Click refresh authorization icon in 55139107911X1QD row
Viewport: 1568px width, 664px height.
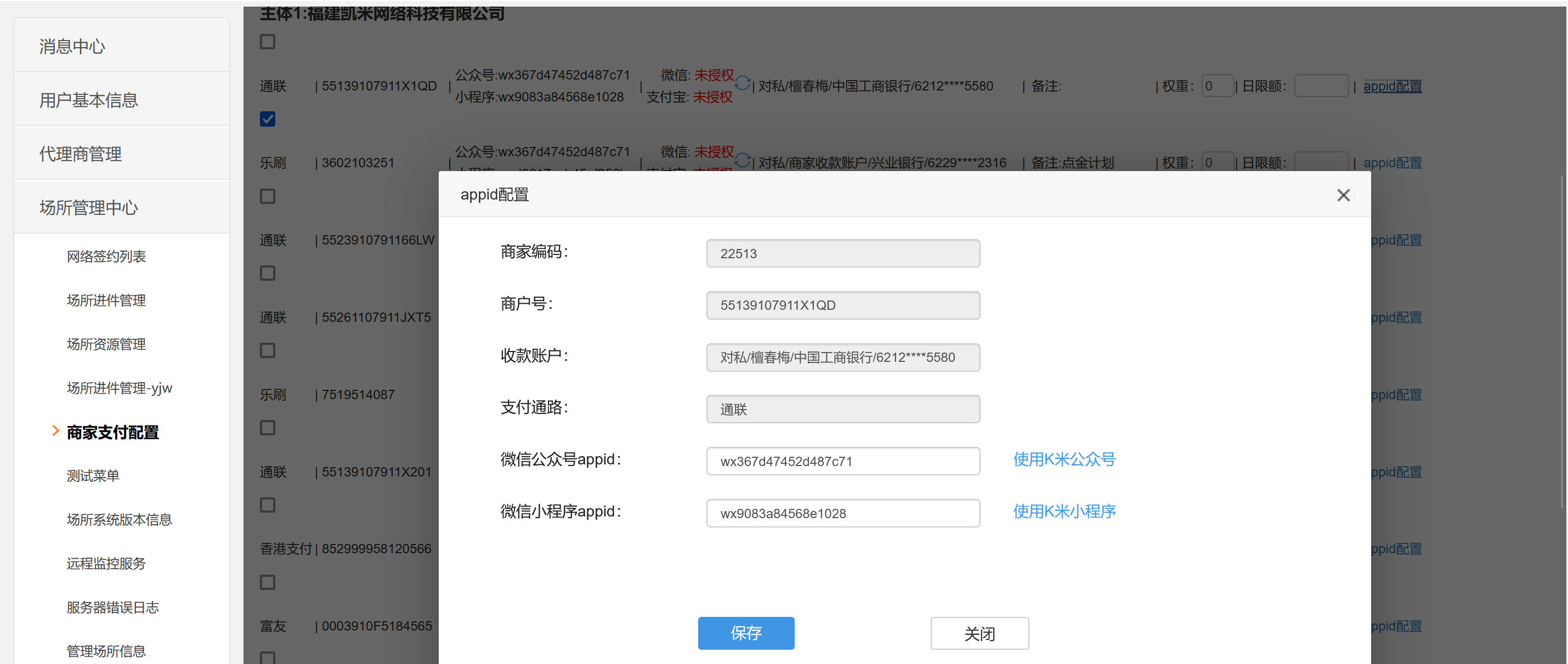(742, 83)
